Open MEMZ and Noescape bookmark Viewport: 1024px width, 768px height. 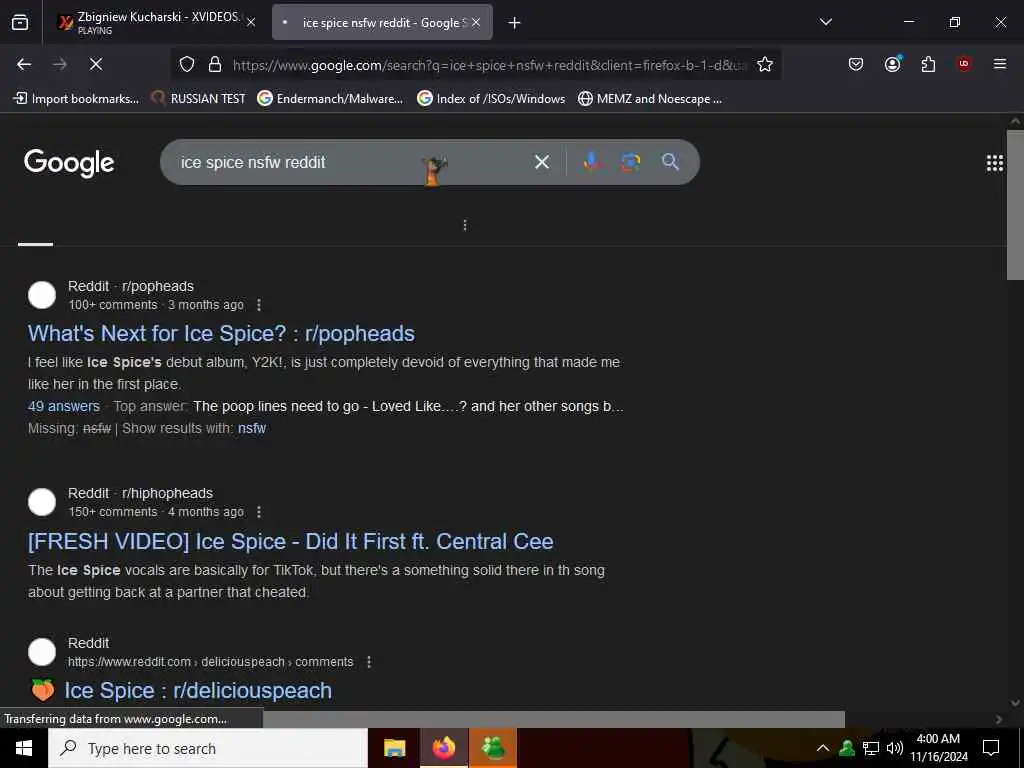pos(650,99)
